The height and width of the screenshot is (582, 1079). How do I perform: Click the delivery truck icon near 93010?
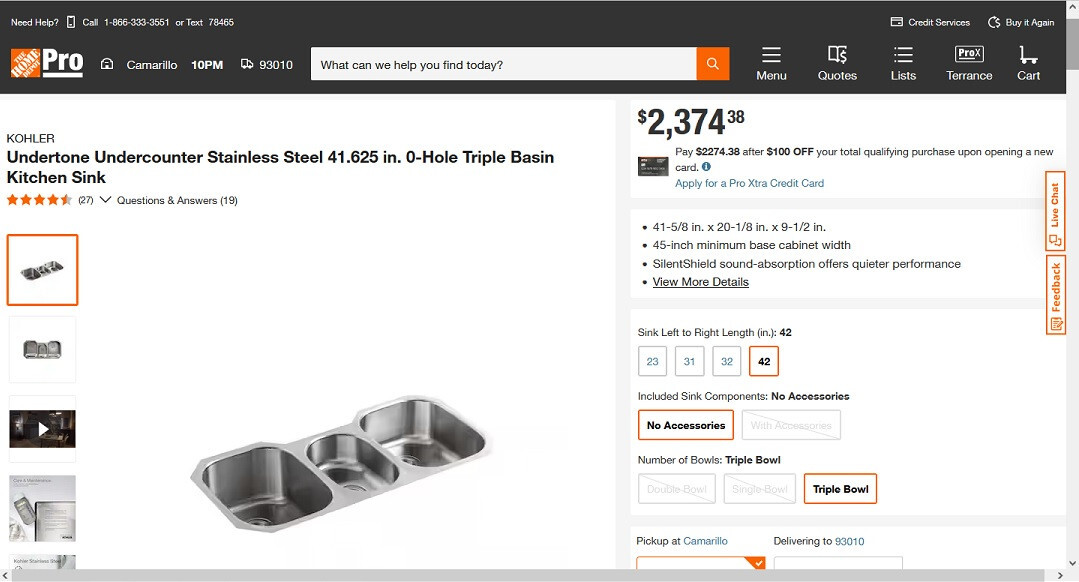coord(246,62)
